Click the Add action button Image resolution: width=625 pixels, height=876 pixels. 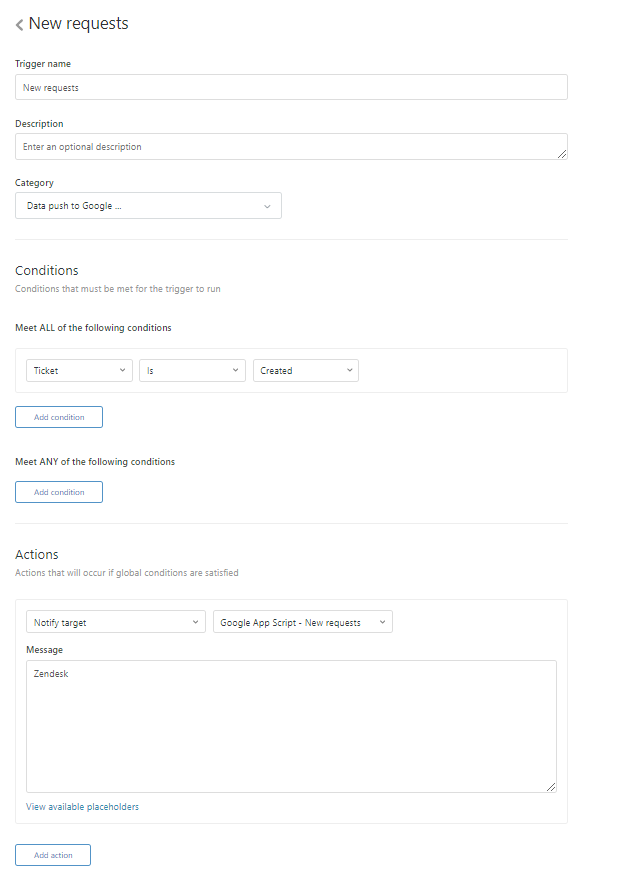click(x=52, y=855)
